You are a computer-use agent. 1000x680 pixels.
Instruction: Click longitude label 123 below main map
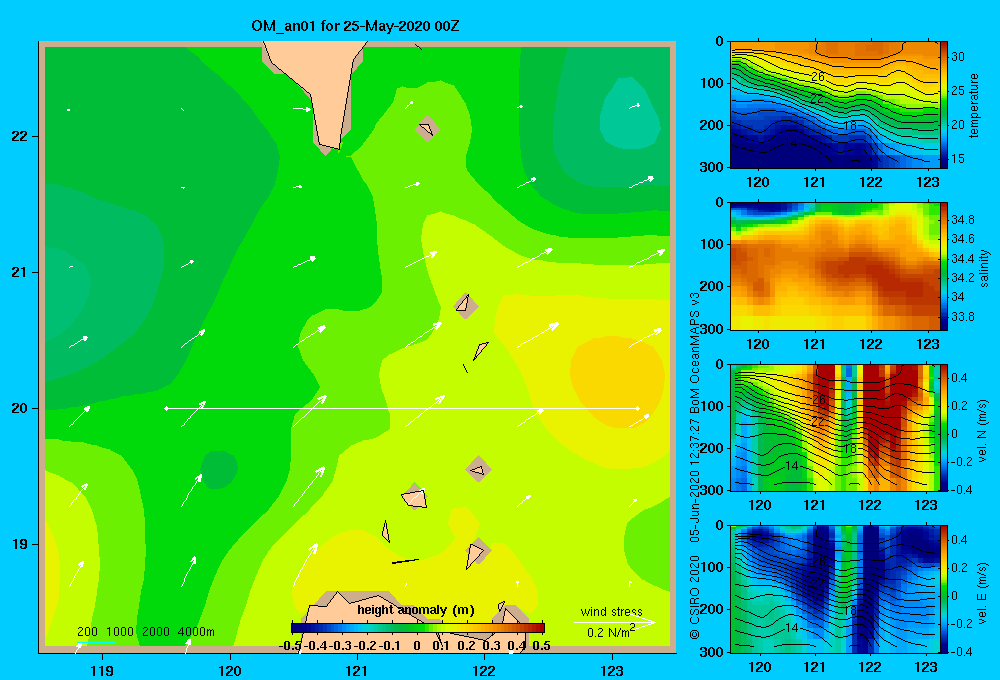612,670
